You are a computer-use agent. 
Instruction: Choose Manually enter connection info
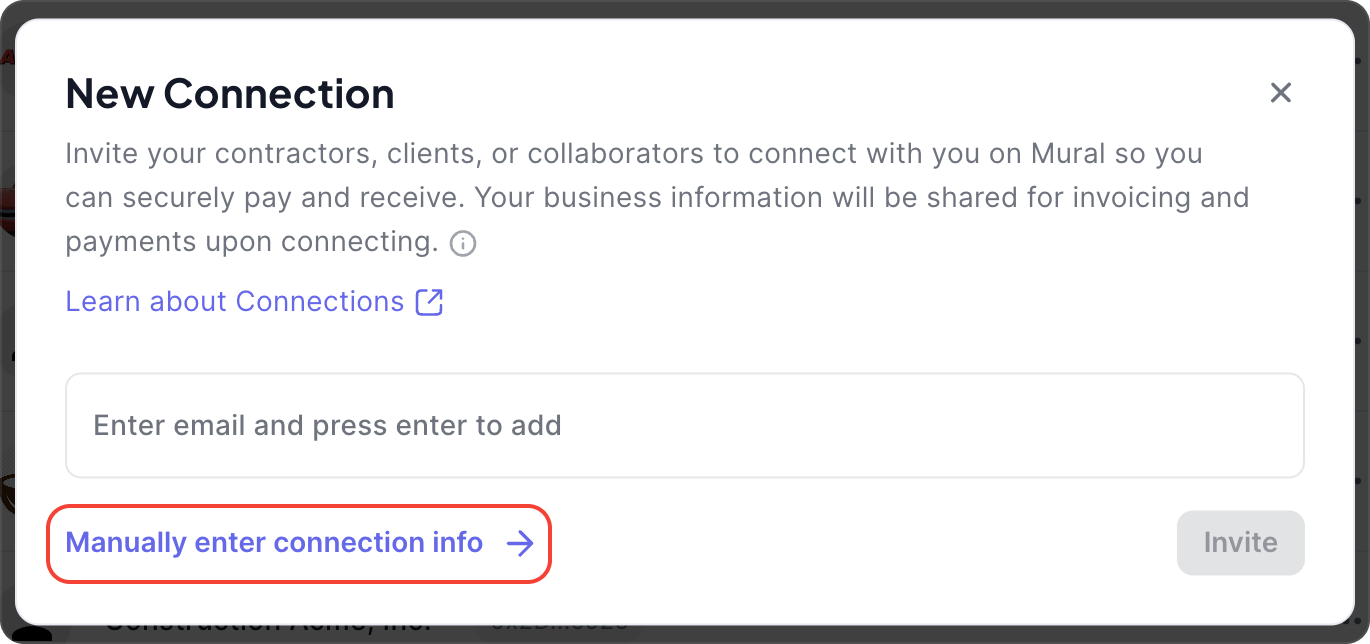pyautogui.click(x=274, y=543)
